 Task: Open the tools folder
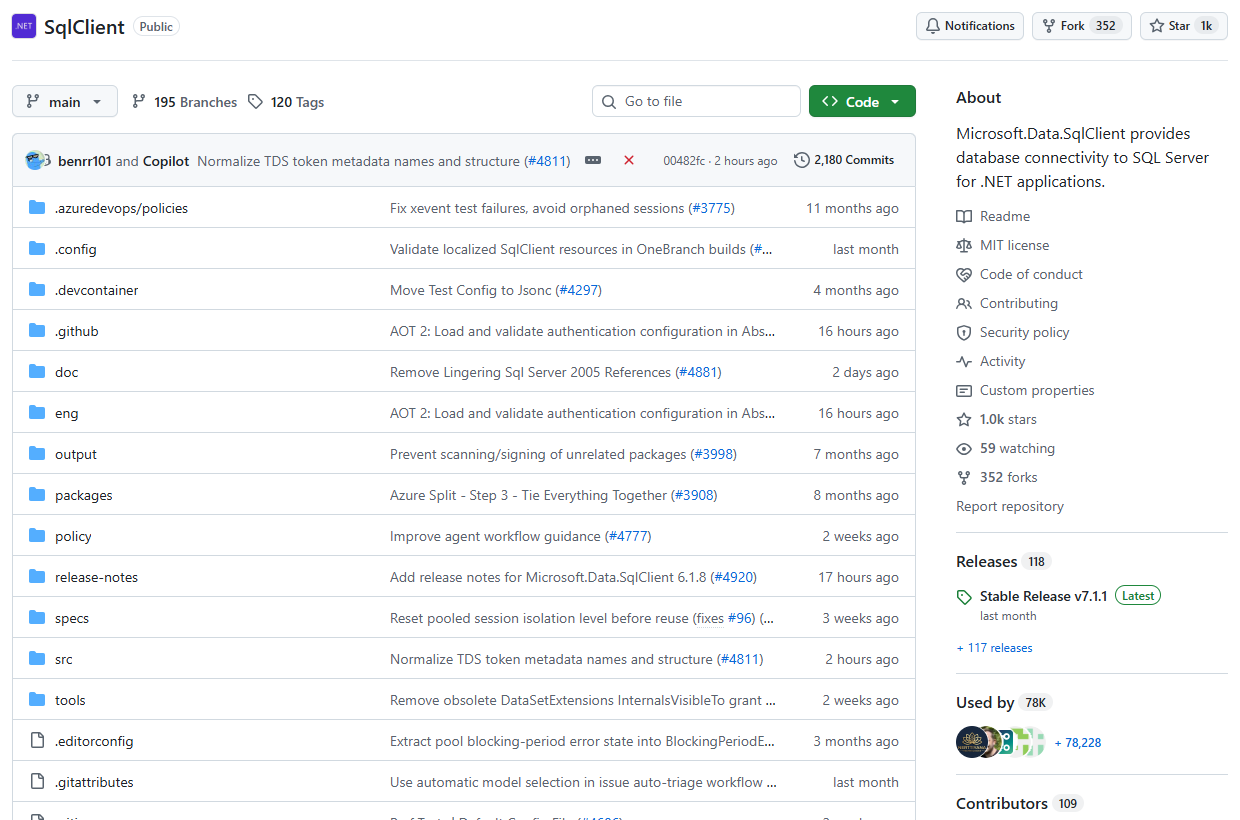[70, 700]
